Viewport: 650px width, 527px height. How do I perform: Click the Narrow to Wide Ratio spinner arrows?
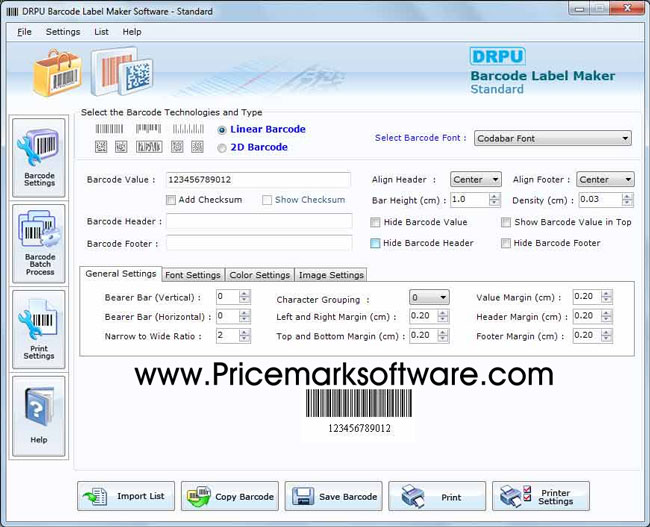pyautogui.click(x=245, y=335)
